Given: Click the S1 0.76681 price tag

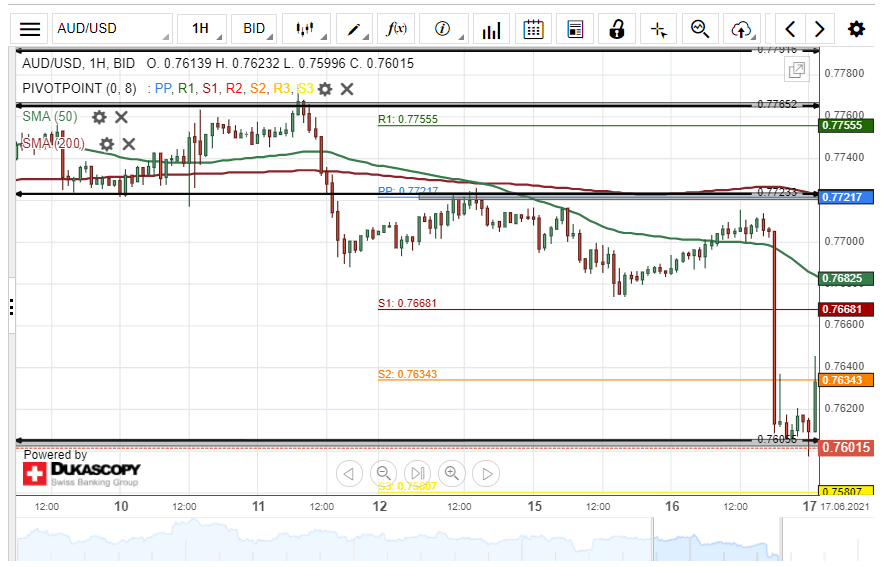Looking at the screenshot, I should click(x=846, y=309).
